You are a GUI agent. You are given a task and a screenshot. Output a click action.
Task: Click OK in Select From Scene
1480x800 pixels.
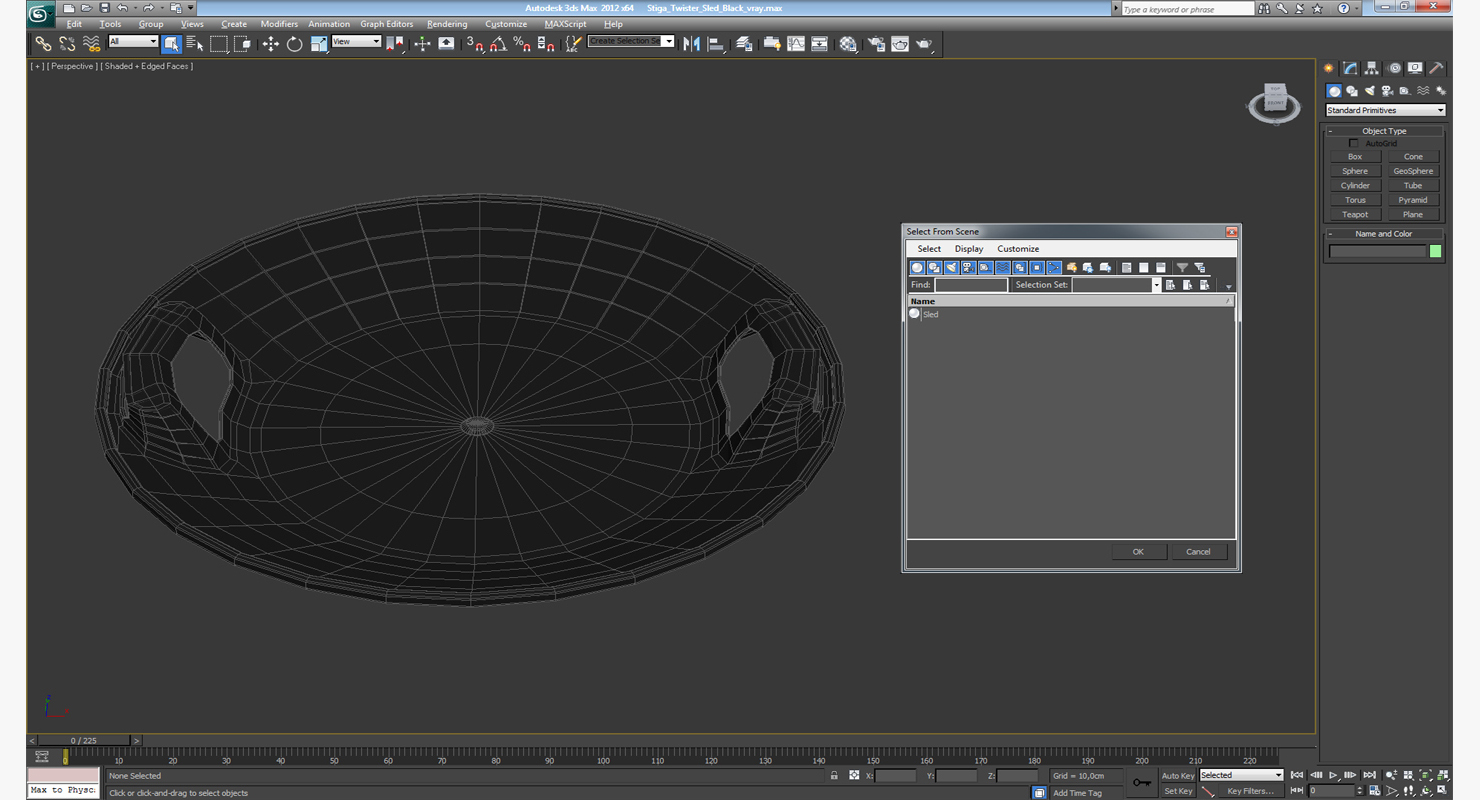1138,552
